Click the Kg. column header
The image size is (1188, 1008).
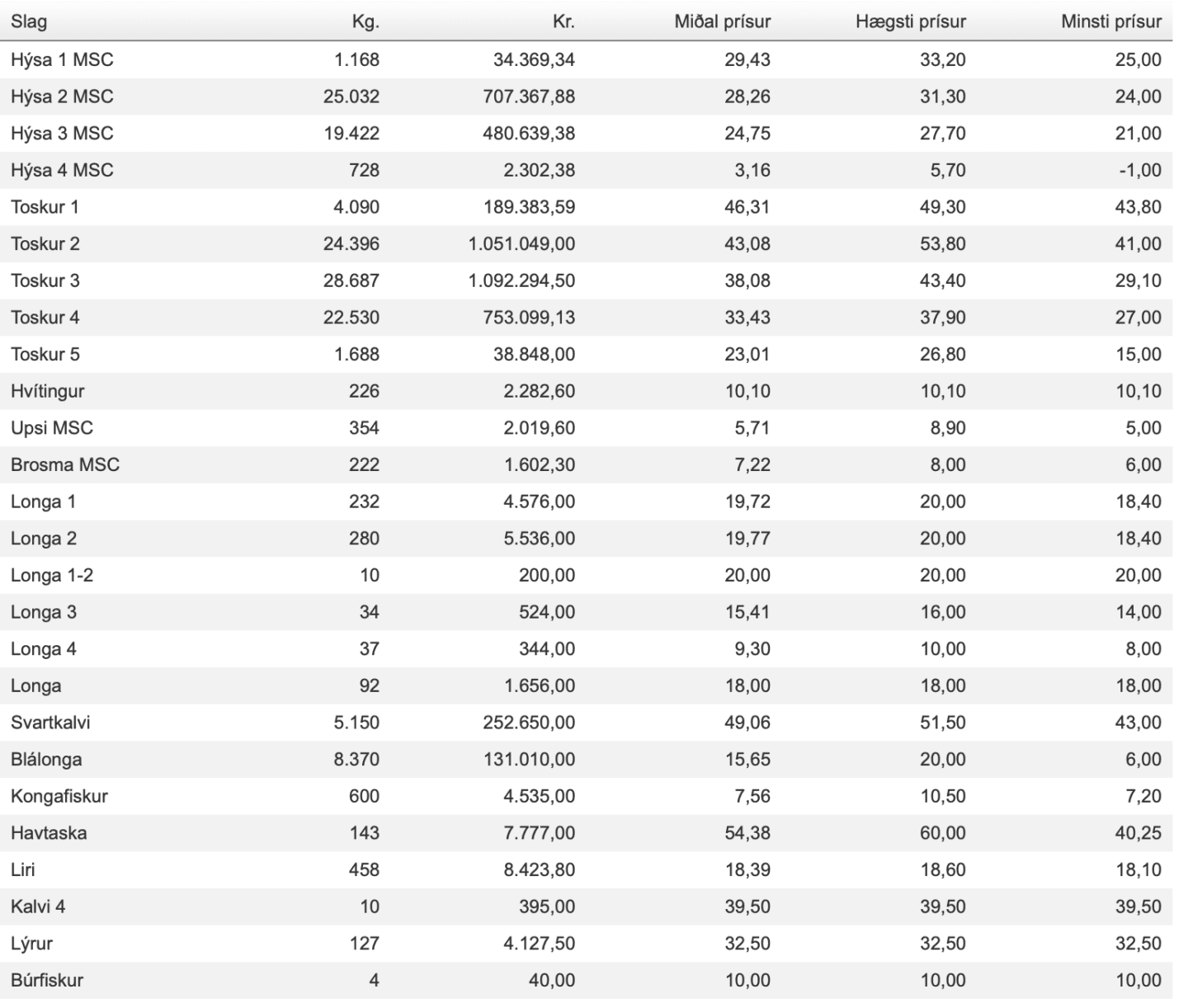[x=365, y=22]
